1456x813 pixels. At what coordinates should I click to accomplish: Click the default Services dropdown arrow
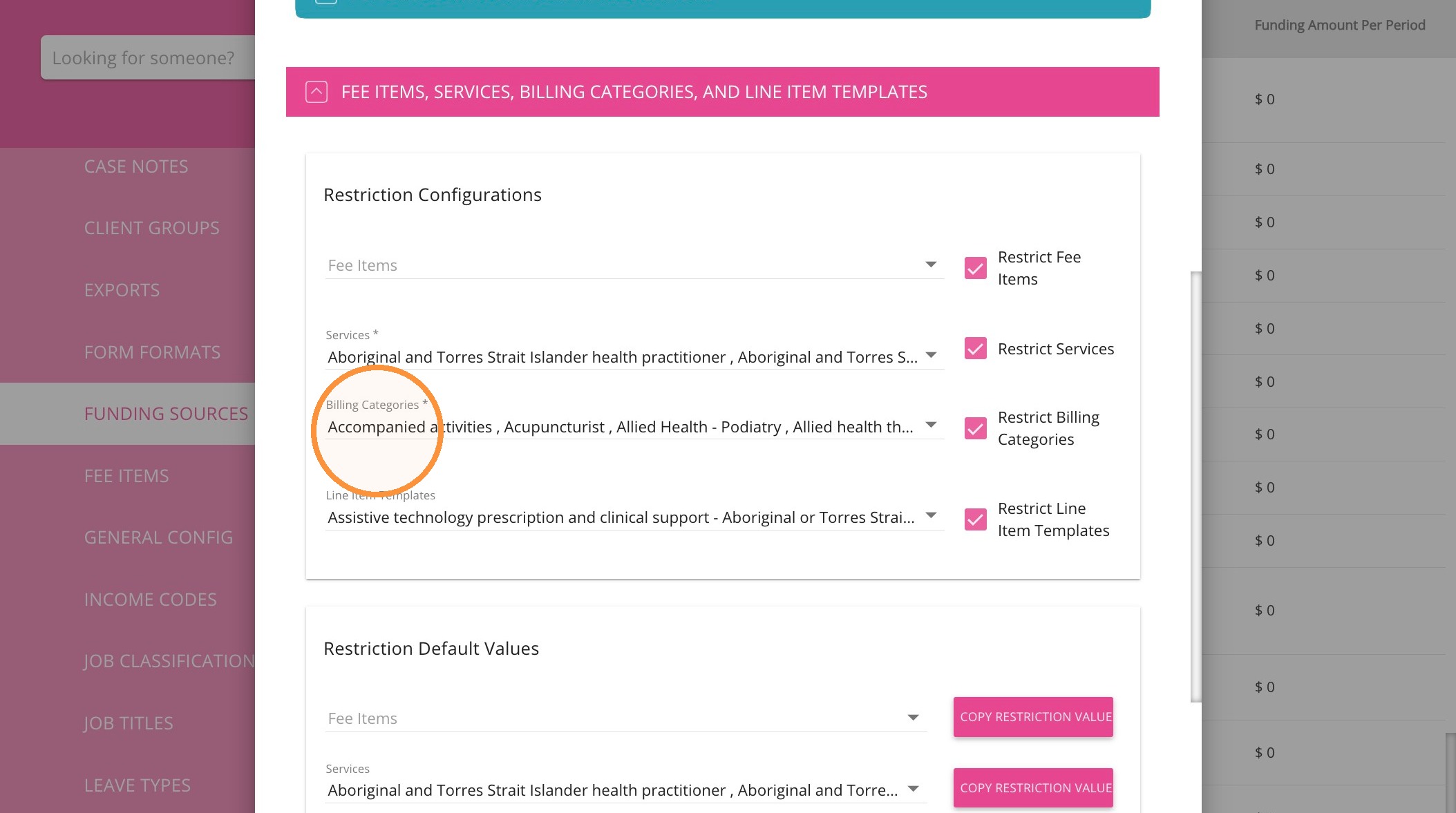click(913, 790)
